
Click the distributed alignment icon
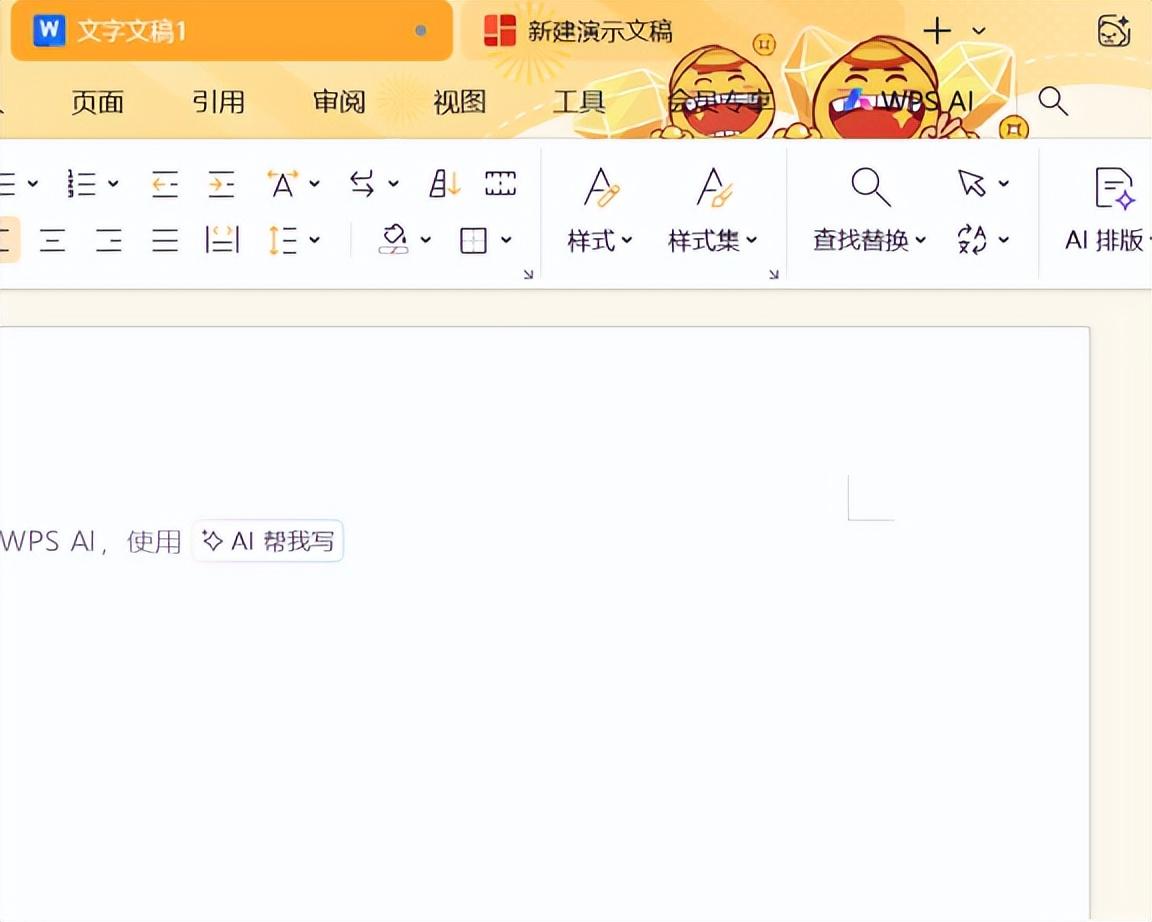point(222,240)
